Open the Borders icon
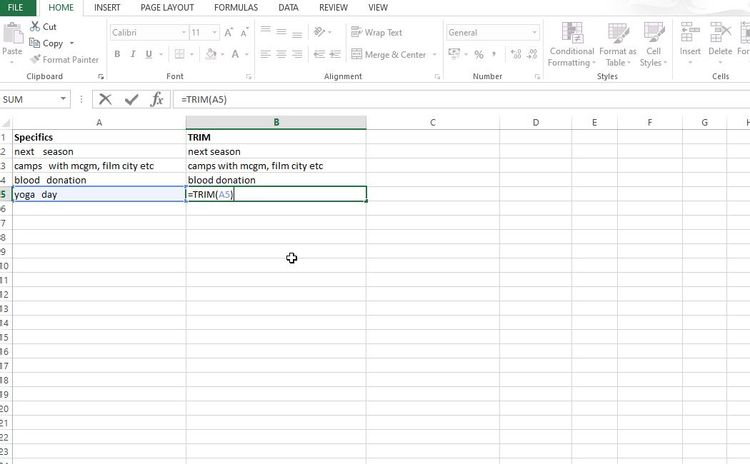Image resolution: width=750 pixels, height=464 pixels. click(x=179, y=54)
